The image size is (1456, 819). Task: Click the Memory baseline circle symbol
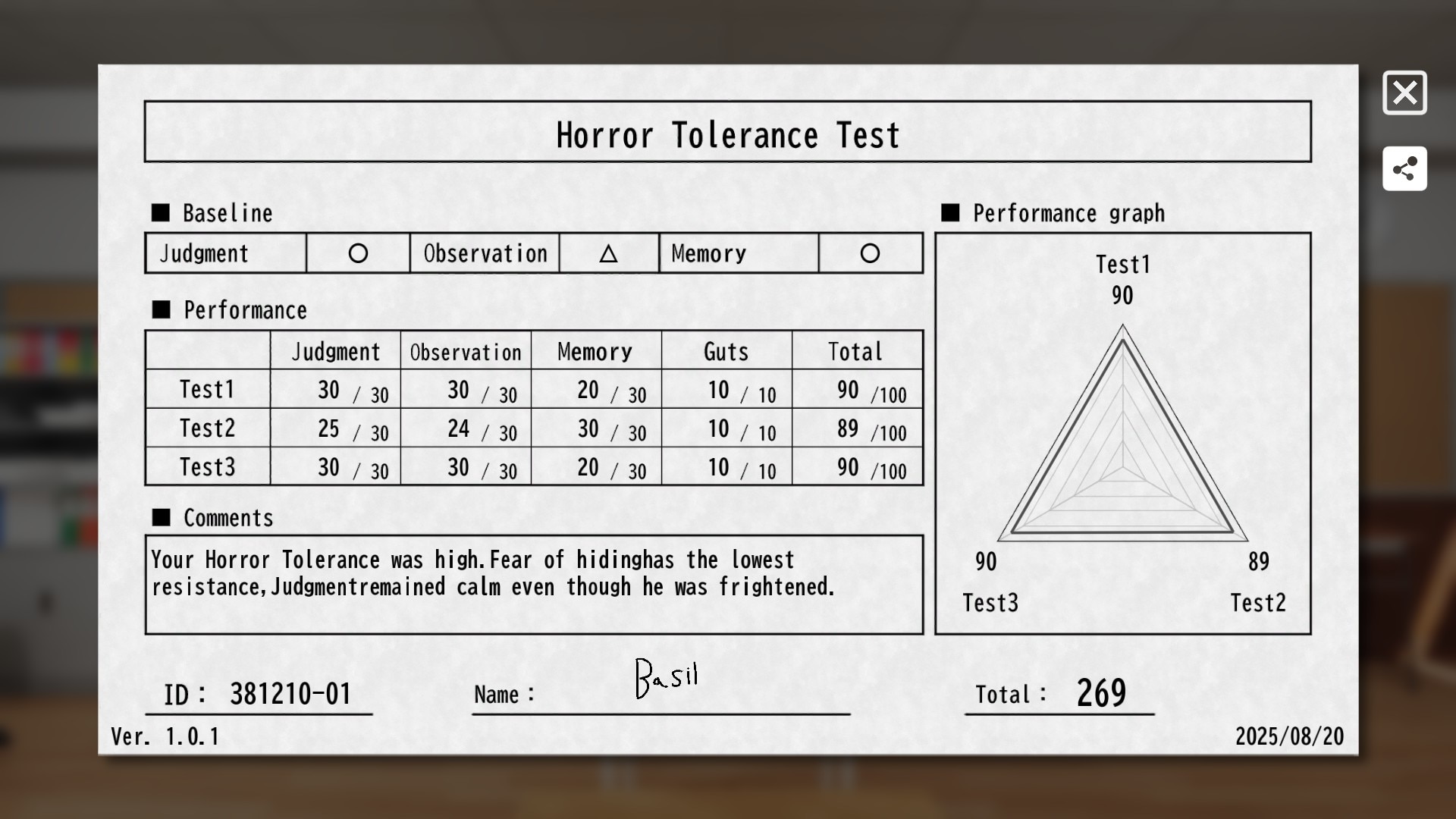click(x=870, y=253)
